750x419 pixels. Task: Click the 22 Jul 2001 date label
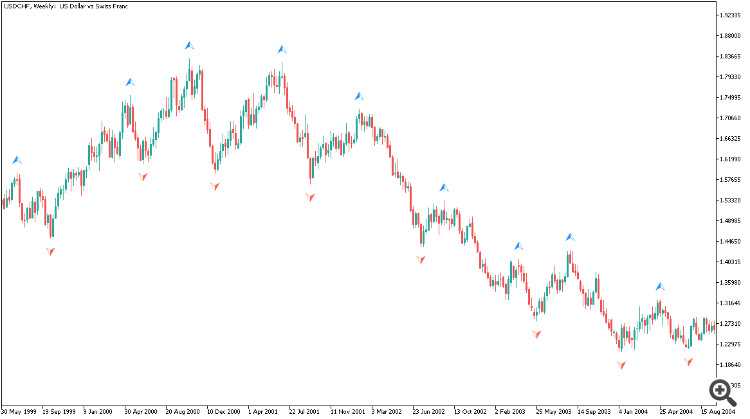tap(304, 411)
